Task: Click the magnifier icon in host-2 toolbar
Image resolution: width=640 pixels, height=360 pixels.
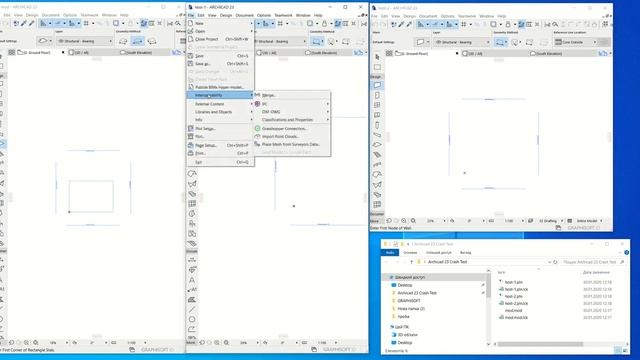Action: point(555,24)
